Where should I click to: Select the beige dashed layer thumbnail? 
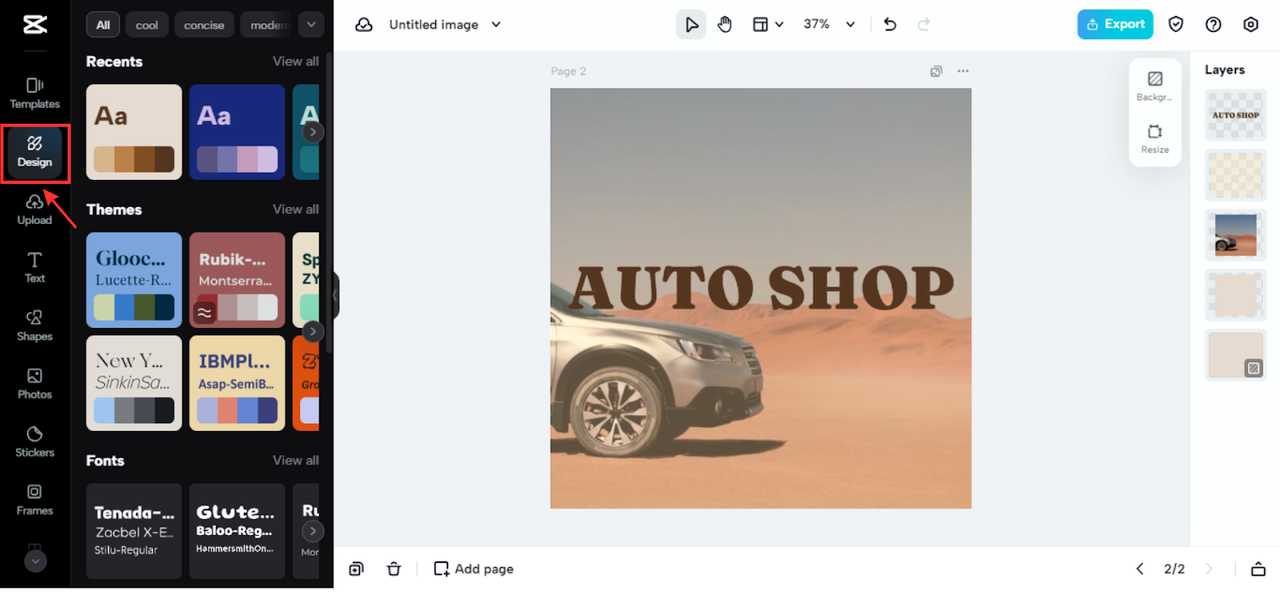point(1236,295)
